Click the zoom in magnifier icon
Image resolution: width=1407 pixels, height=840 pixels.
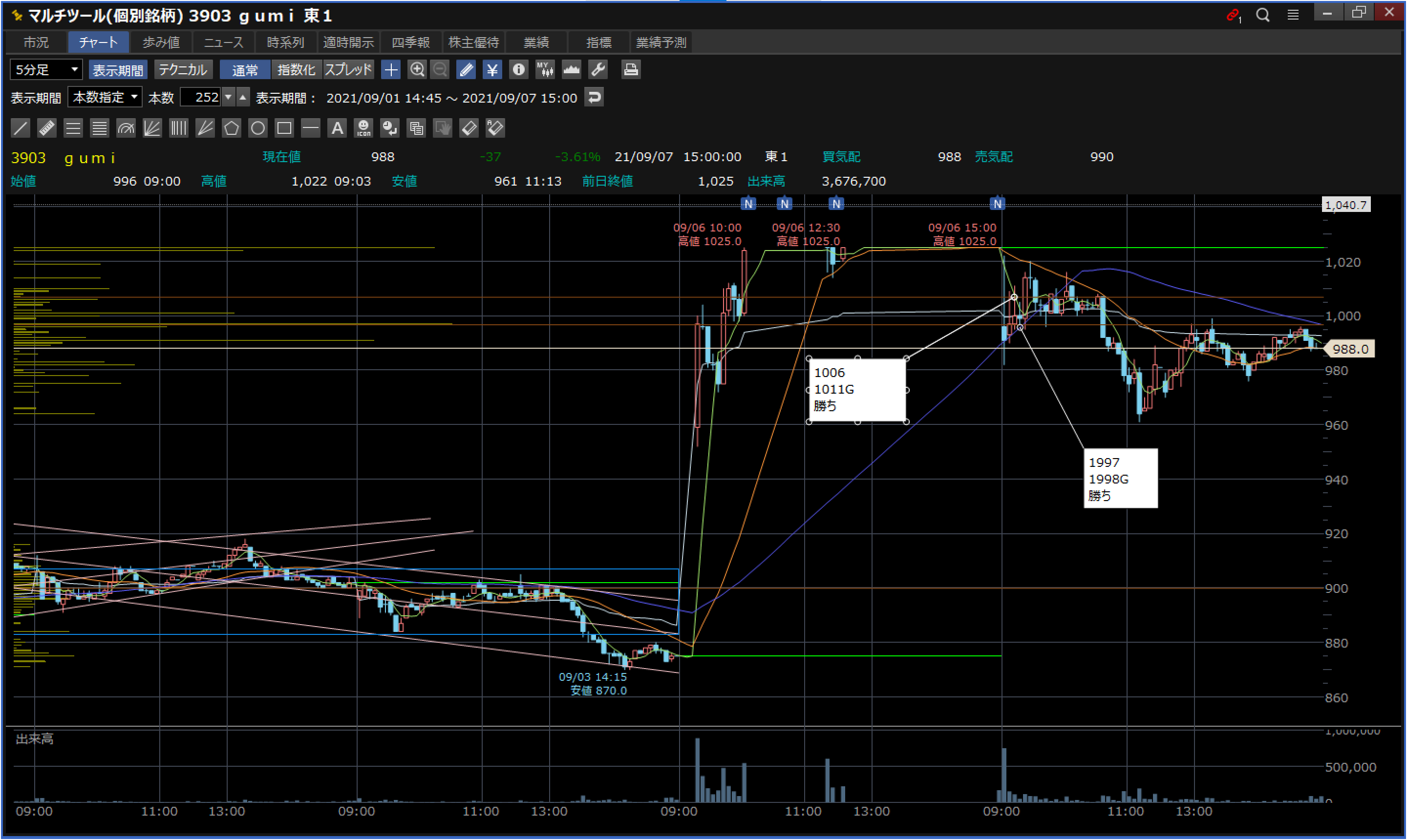[417, 70]
